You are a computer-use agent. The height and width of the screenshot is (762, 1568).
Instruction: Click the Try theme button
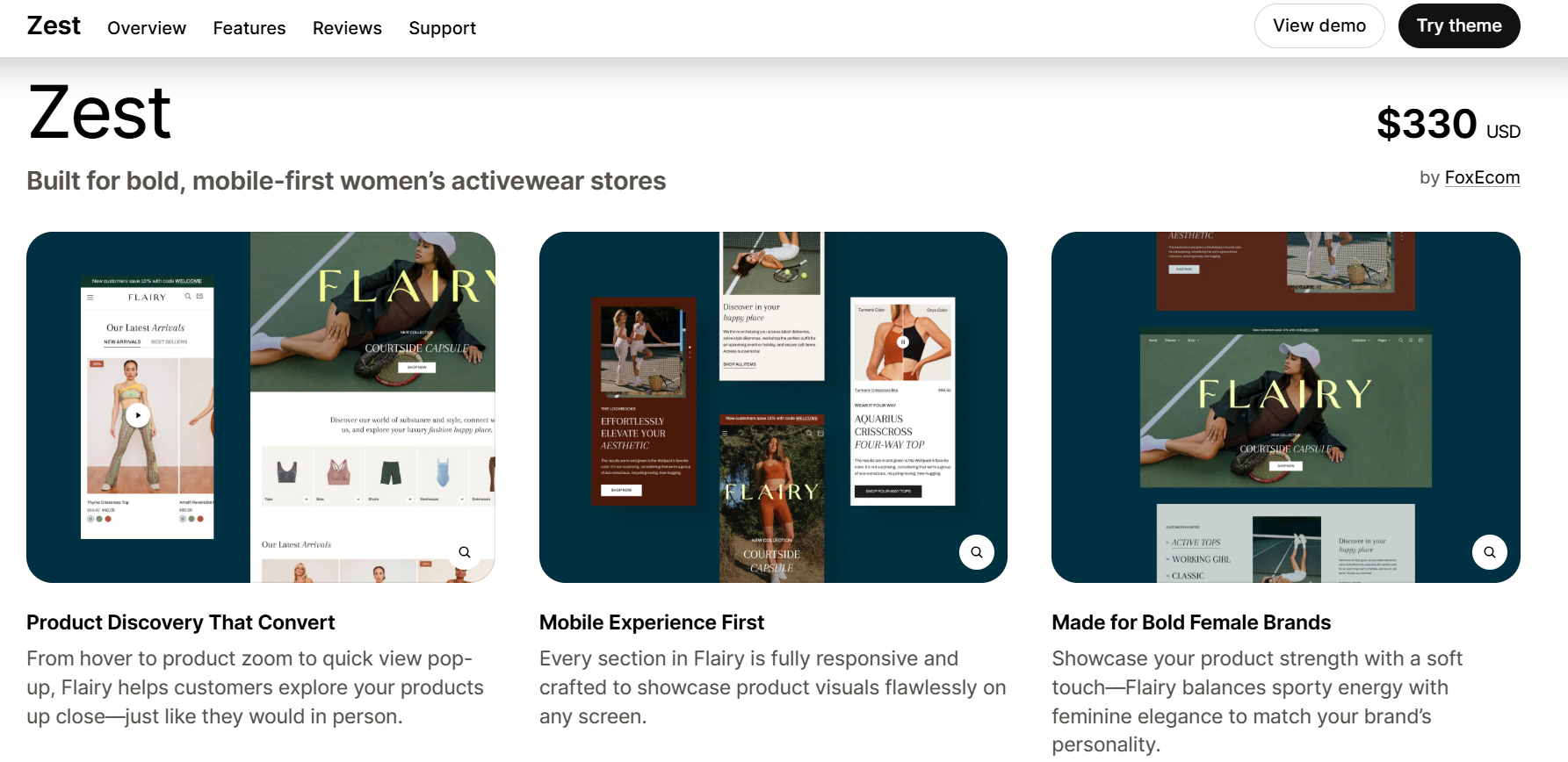[1459, 26]
